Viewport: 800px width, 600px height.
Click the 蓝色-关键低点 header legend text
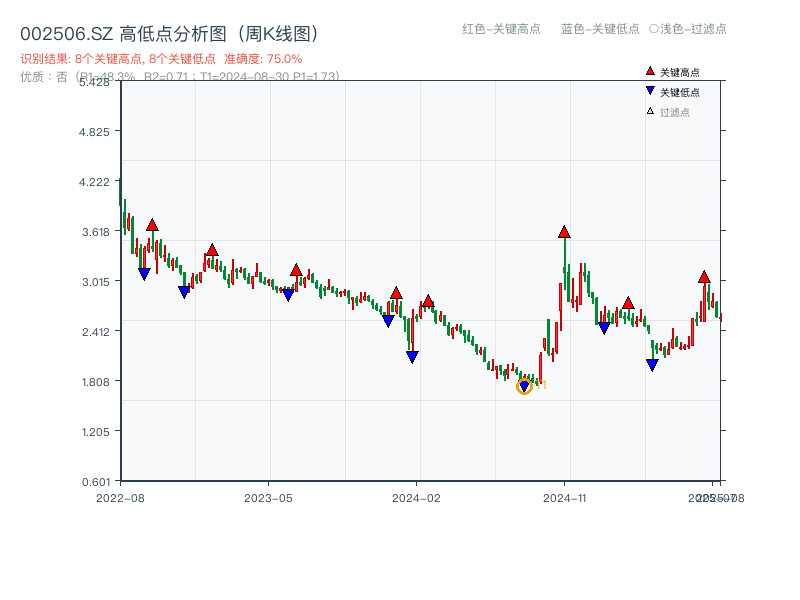point(600,29)
